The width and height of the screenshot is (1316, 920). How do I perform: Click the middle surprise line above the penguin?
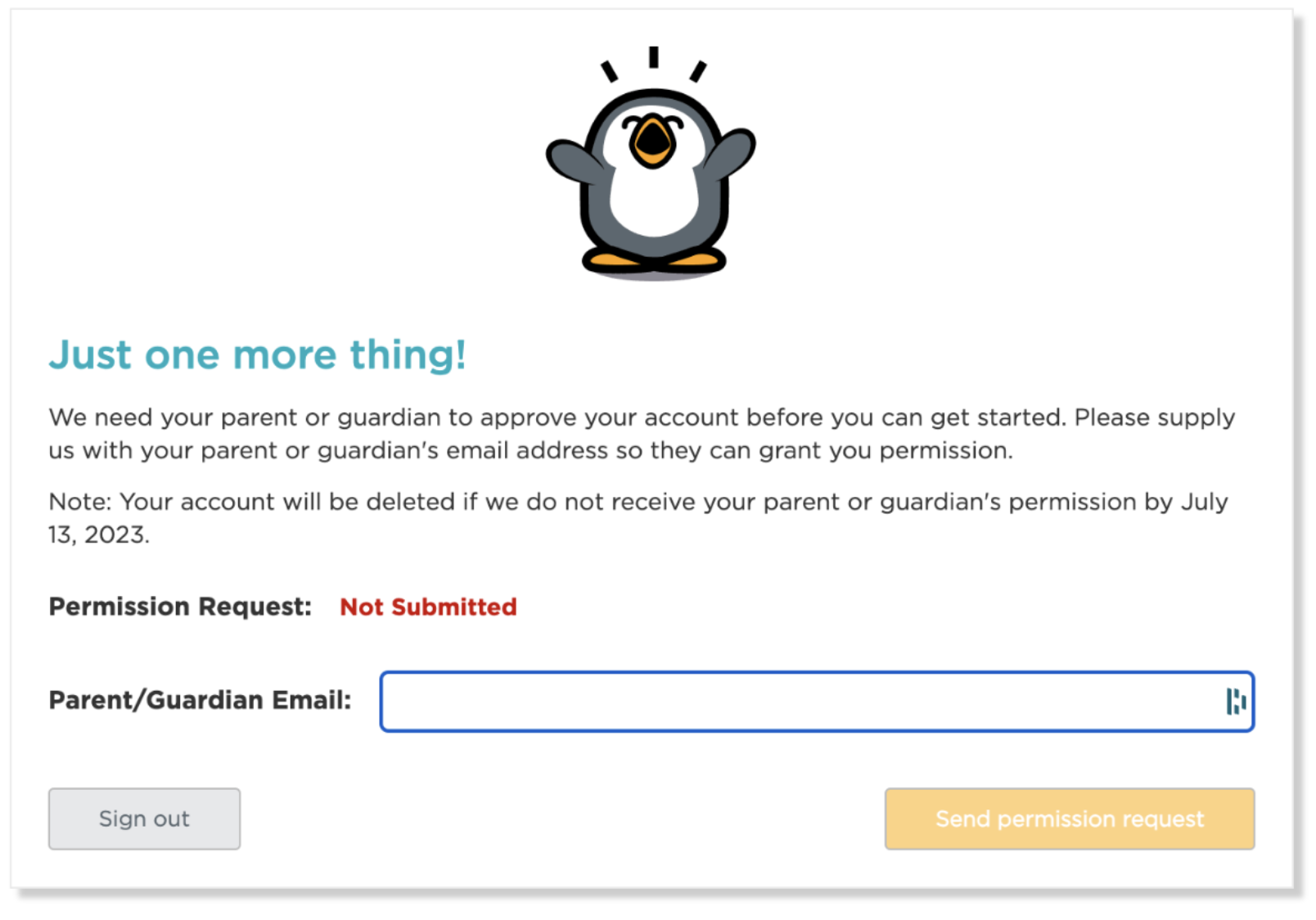click(x=653, y=56)
